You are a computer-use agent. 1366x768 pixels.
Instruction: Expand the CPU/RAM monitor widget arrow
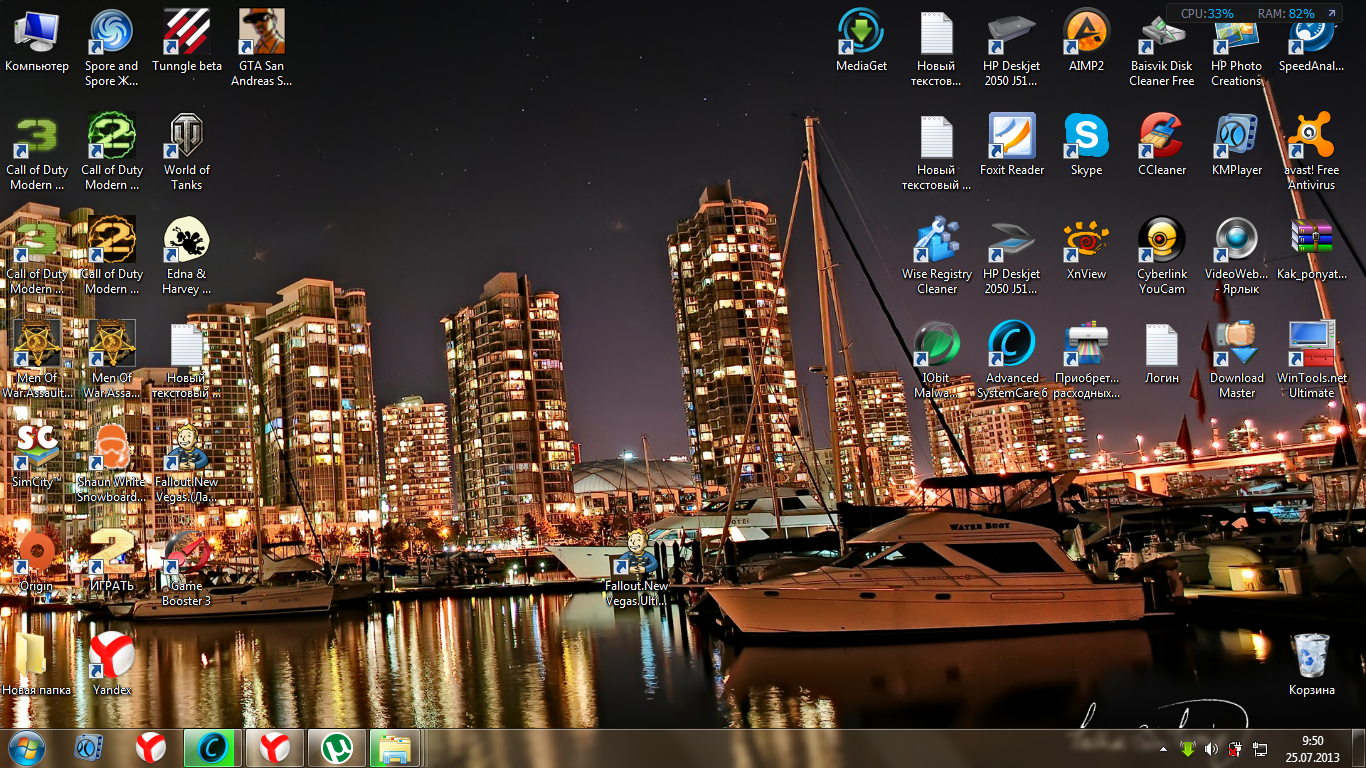1331,14
